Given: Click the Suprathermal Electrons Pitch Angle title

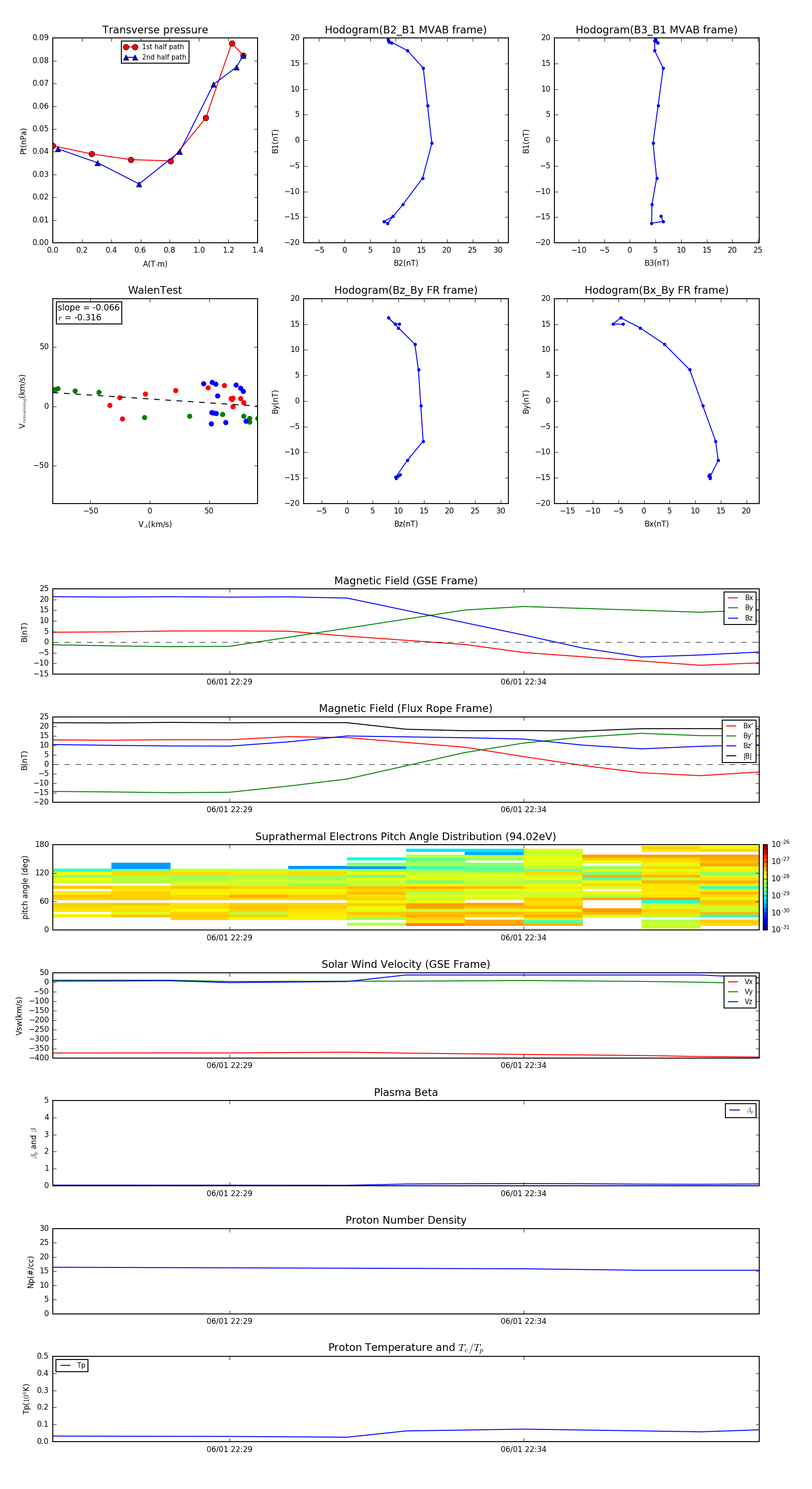Looking at the screenshot, I should (x=406, y=837).
